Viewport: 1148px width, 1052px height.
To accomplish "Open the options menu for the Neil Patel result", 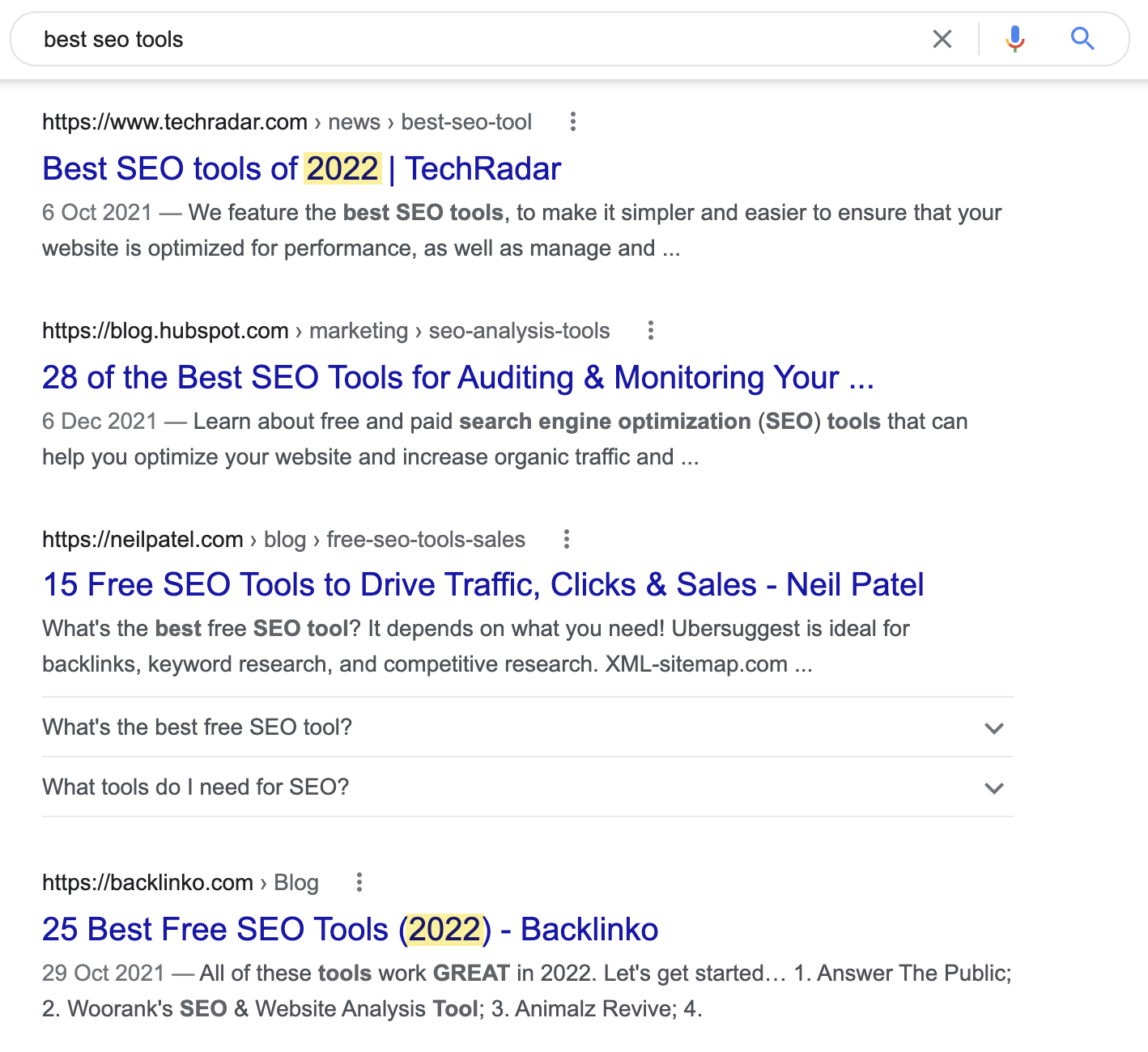I will (x=566, y=539).
